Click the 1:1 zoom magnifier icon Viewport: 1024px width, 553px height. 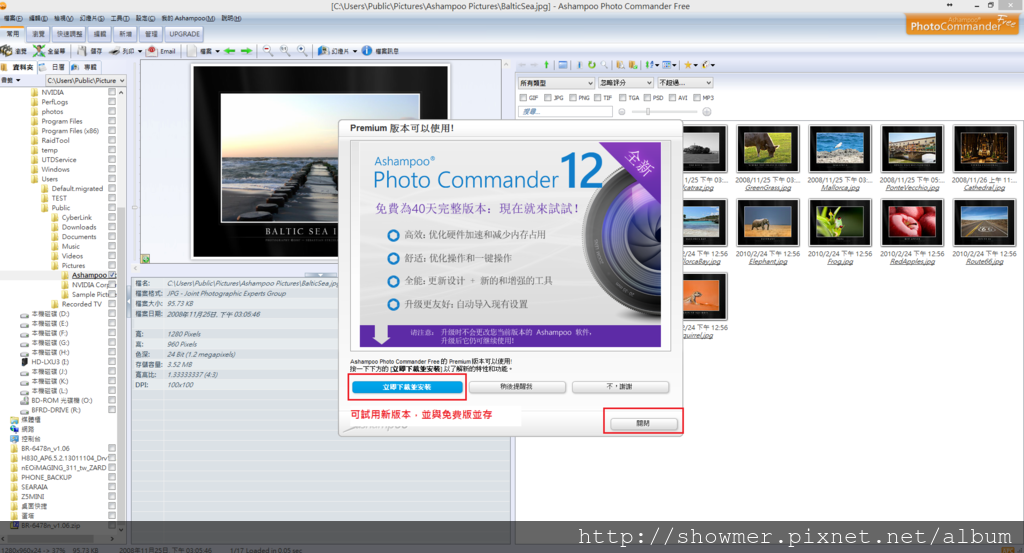[285, 50]
